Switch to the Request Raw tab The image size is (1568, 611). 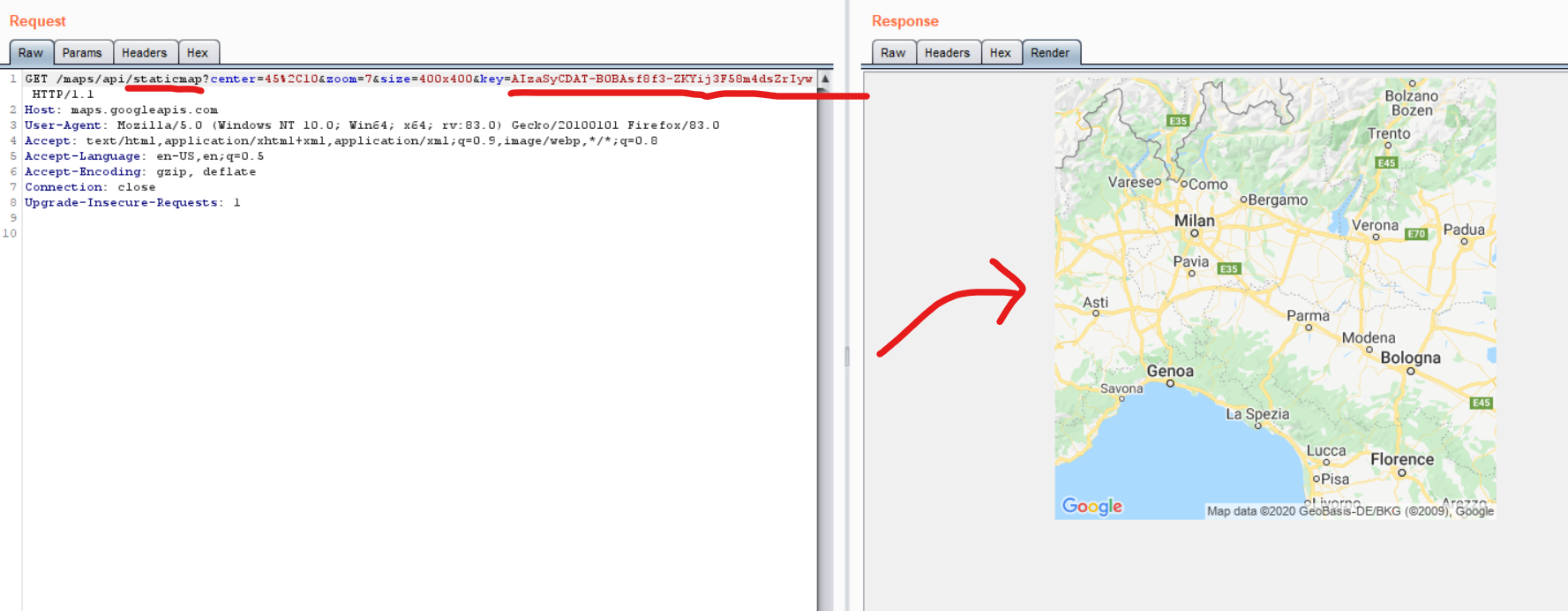31,53
